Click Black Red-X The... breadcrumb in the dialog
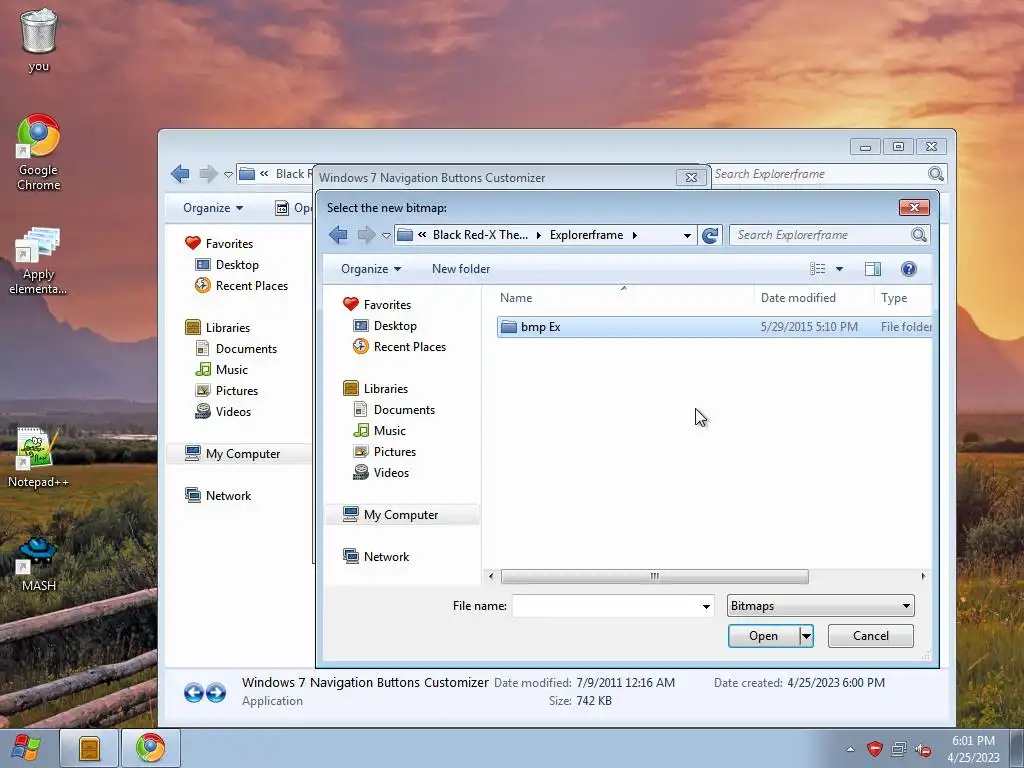 (480, 234)
